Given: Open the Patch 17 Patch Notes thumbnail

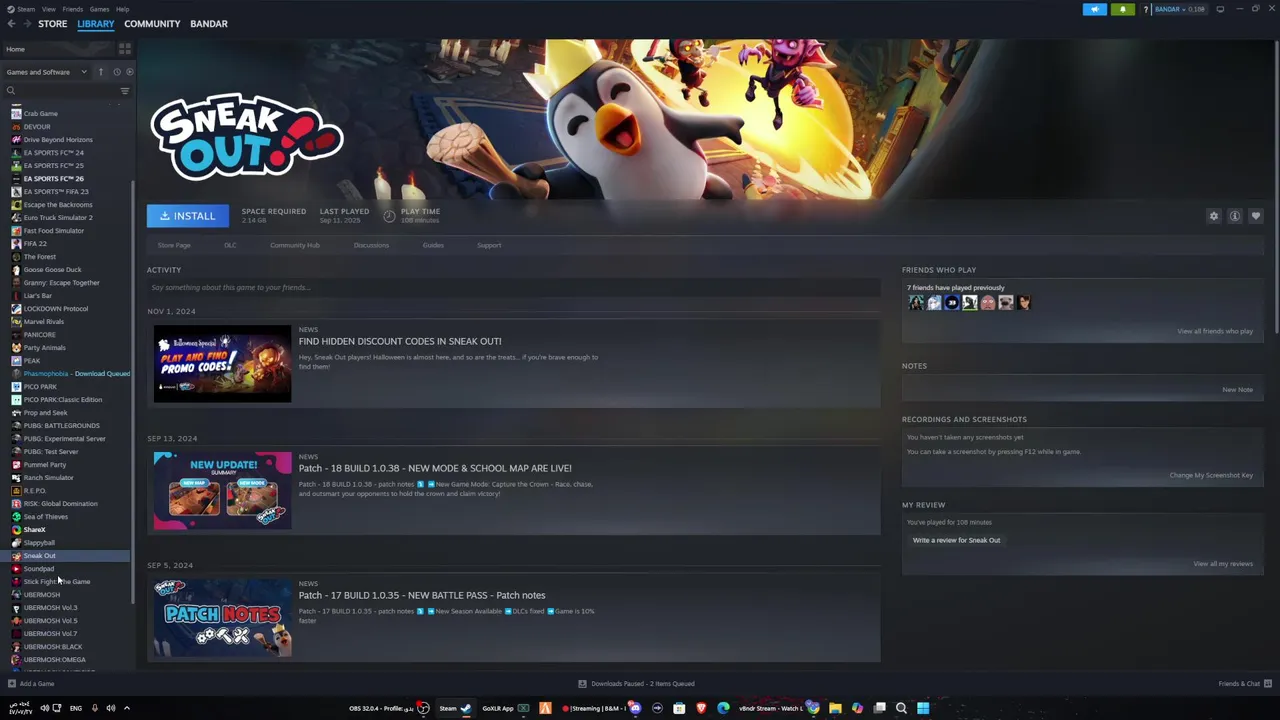Looking at the screenshot, I should [222, 618].
